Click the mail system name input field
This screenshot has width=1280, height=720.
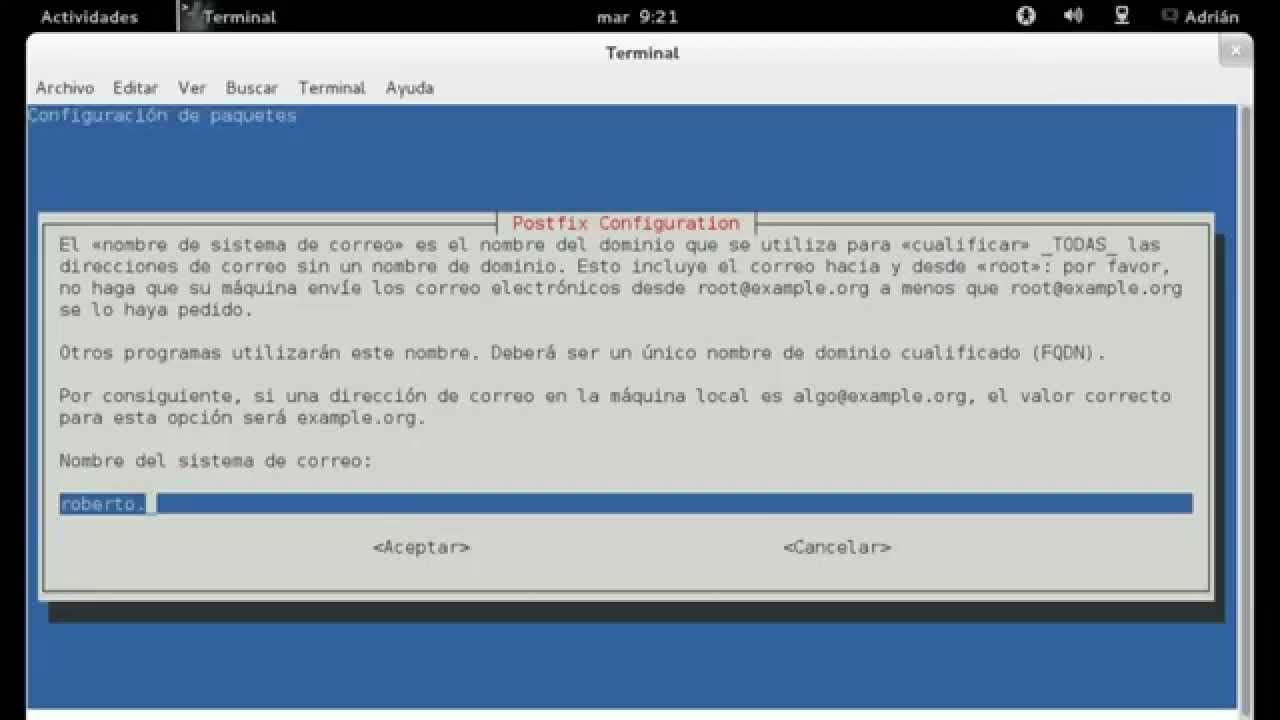pos(626,503)
